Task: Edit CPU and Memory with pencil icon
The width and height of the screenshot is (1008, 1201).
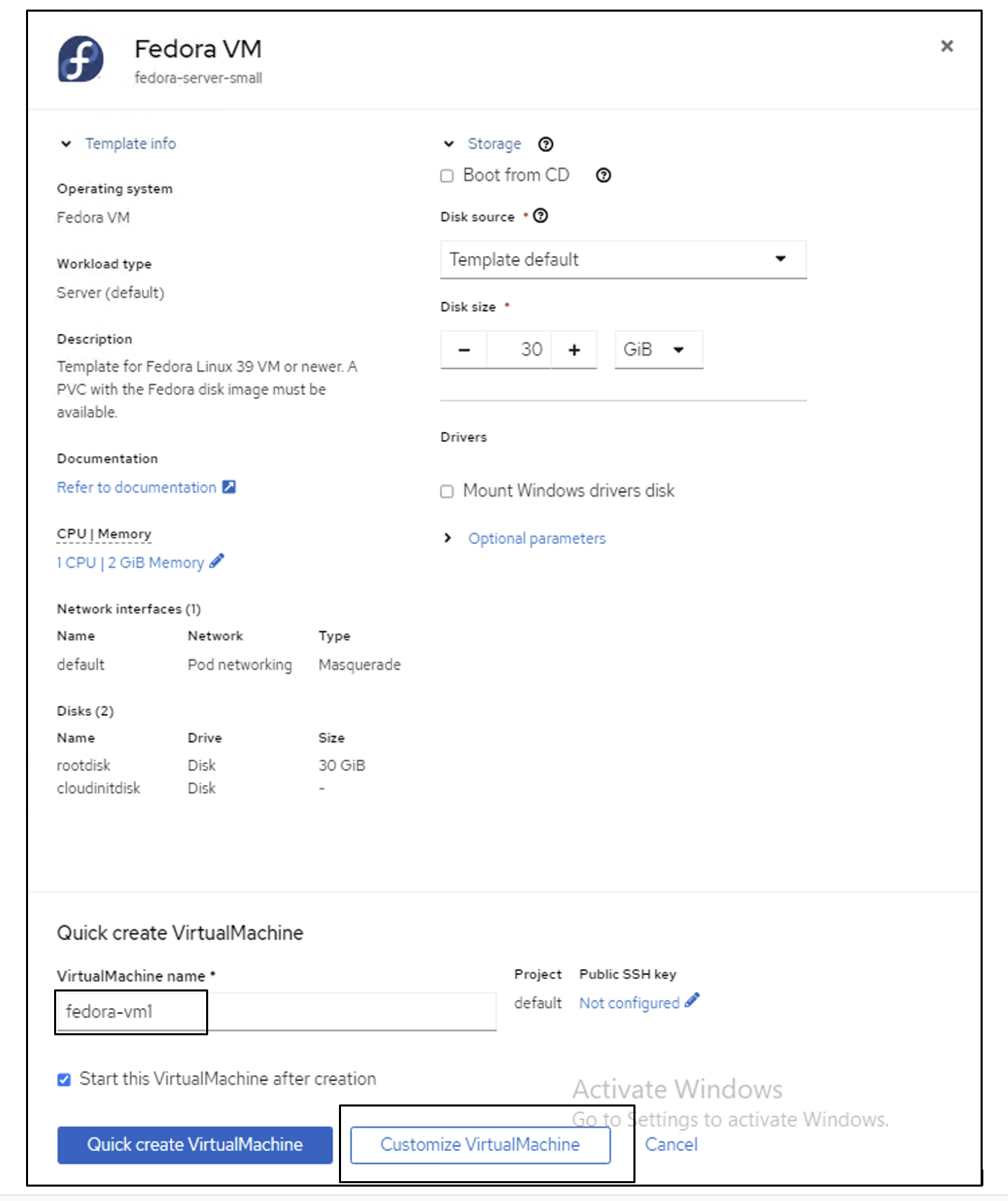Action: pyautogui.click(x=217, y=561)
